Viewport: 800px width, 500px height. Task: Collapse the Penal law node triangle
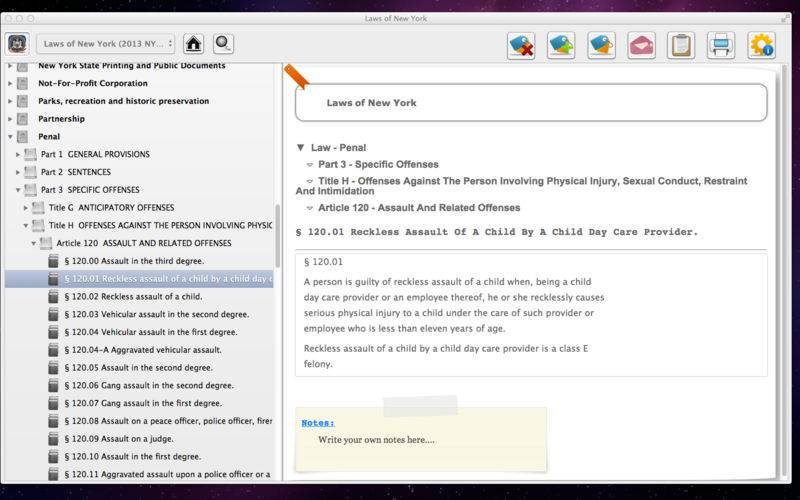(10, 137)
